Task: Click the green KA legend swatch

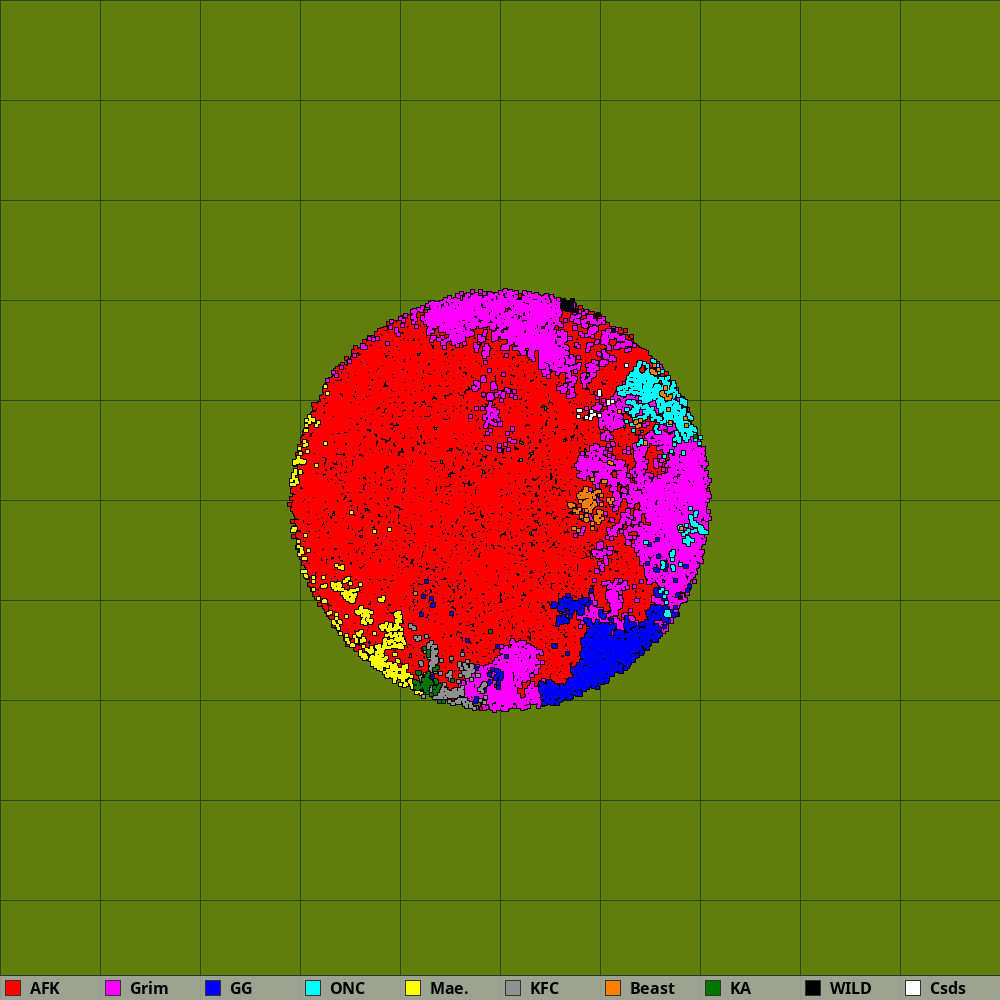Action: 713,988
